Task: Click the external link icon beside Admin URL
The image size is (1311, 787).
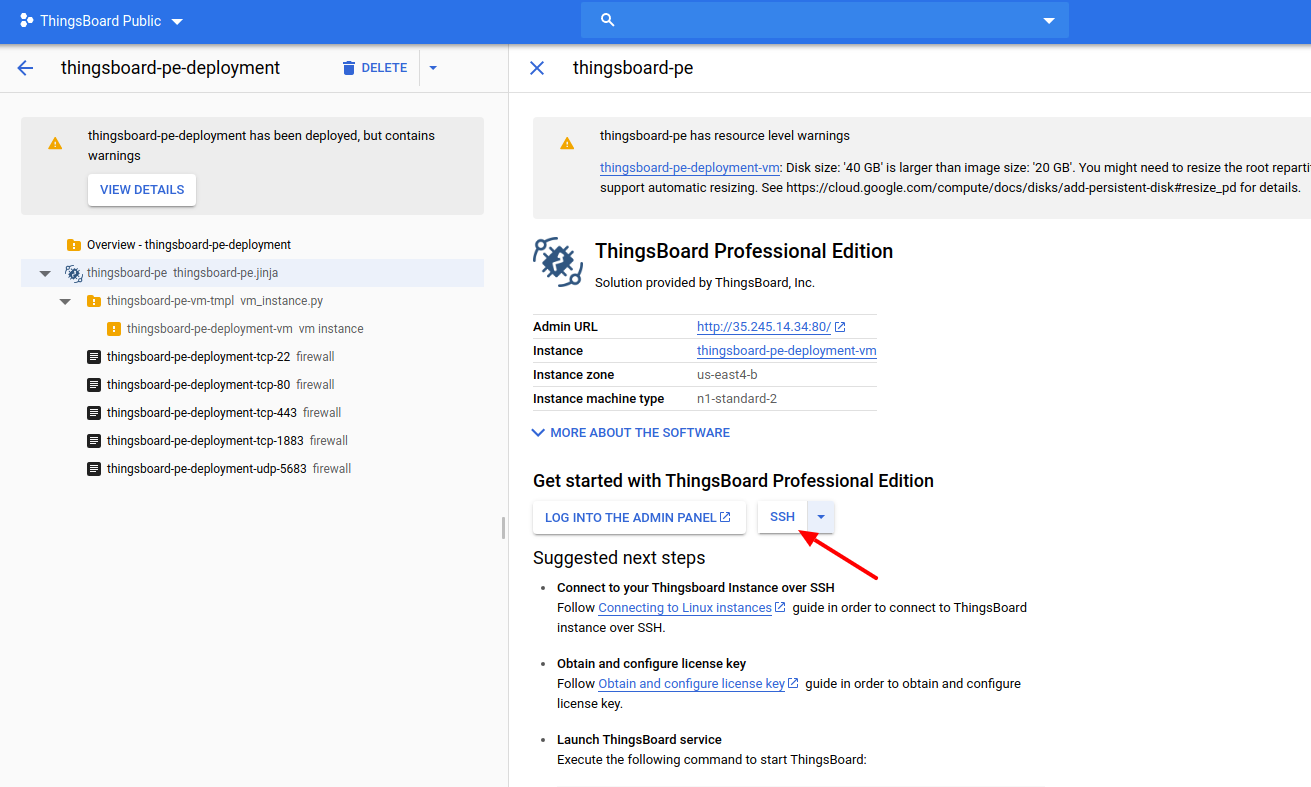Action: [840, 327]
